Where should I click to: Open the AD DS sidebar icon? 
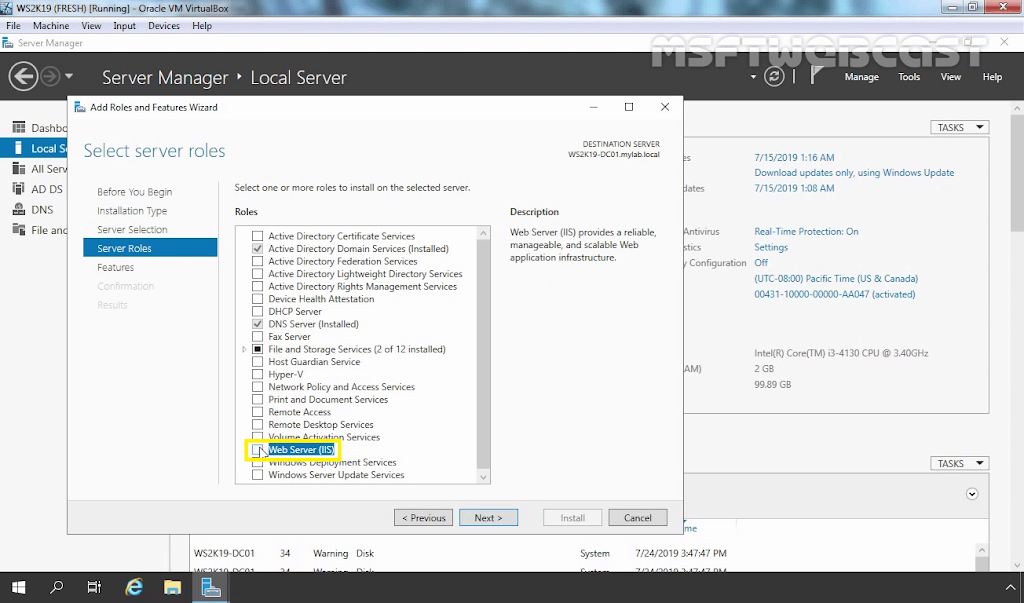click(x=19, y=189)
